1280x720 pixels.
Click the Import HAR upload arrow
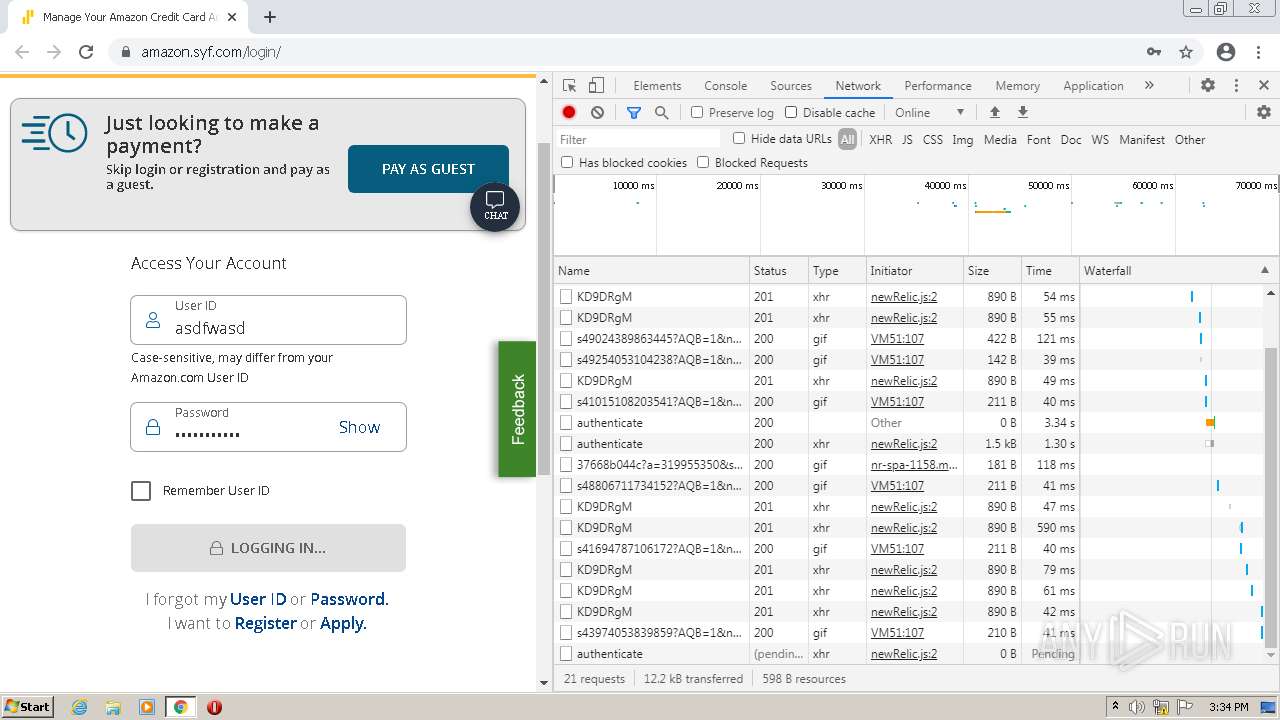tap(994, 113)
